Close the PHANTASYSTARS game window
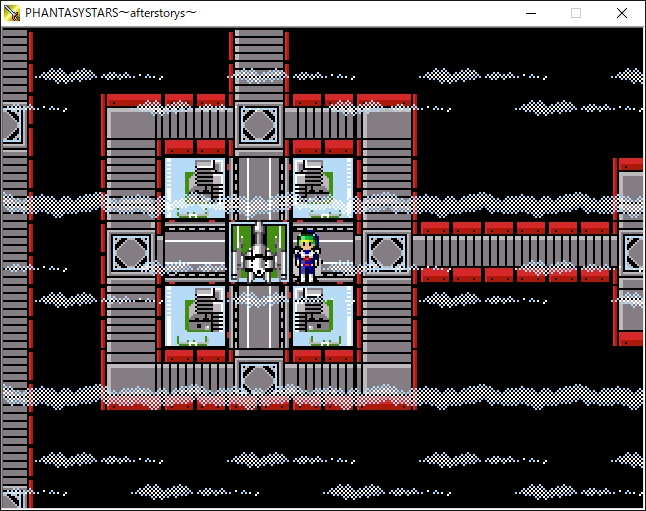The height and width of the screenshot is (511, 646). tap(622, 13)
